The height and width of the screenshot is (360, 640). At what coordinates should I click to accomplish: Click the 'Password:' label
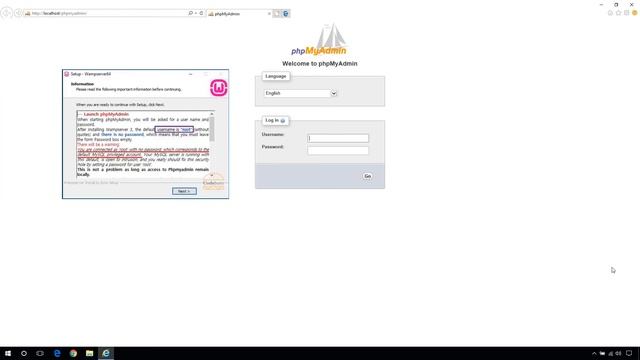point(272,147)
